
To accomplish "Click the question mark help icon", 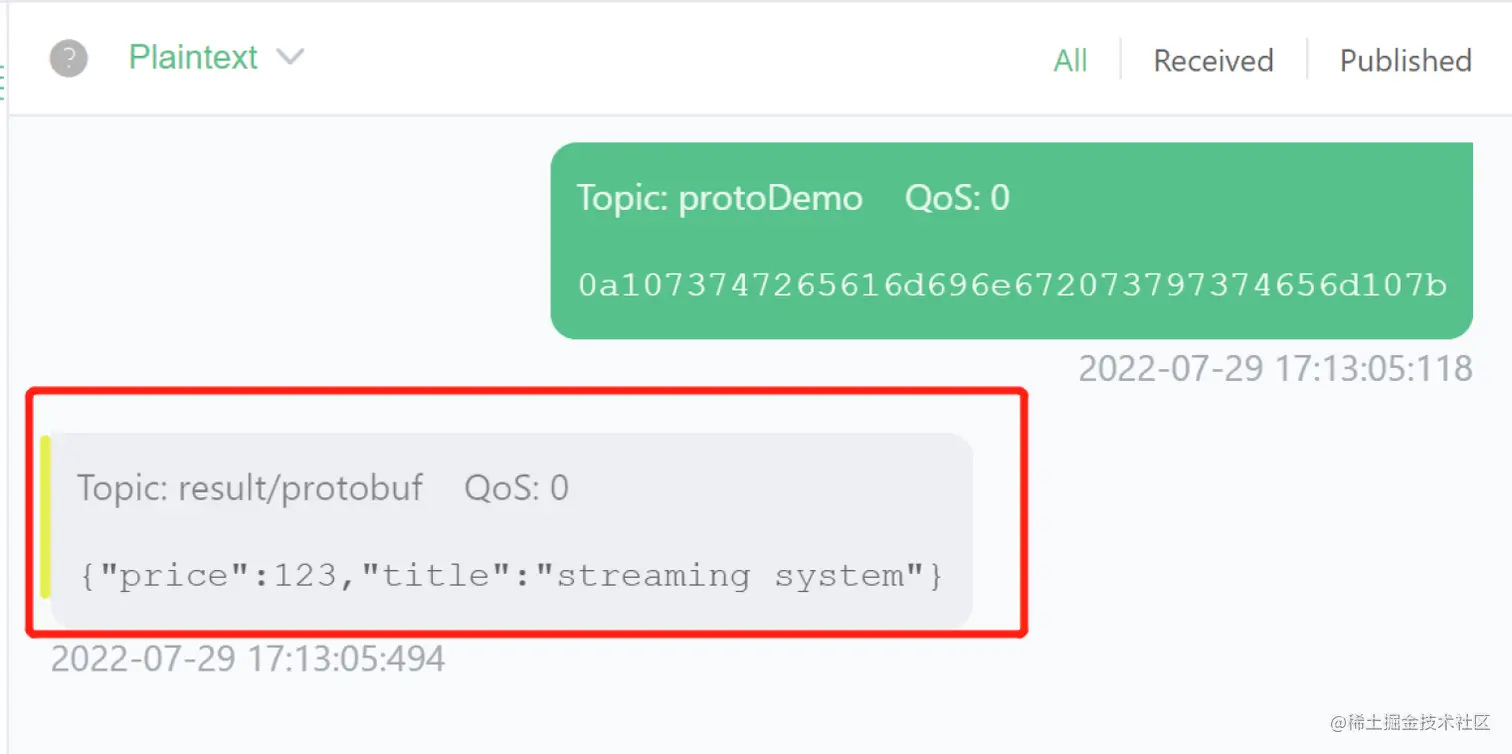I will [x=68, y=58].
